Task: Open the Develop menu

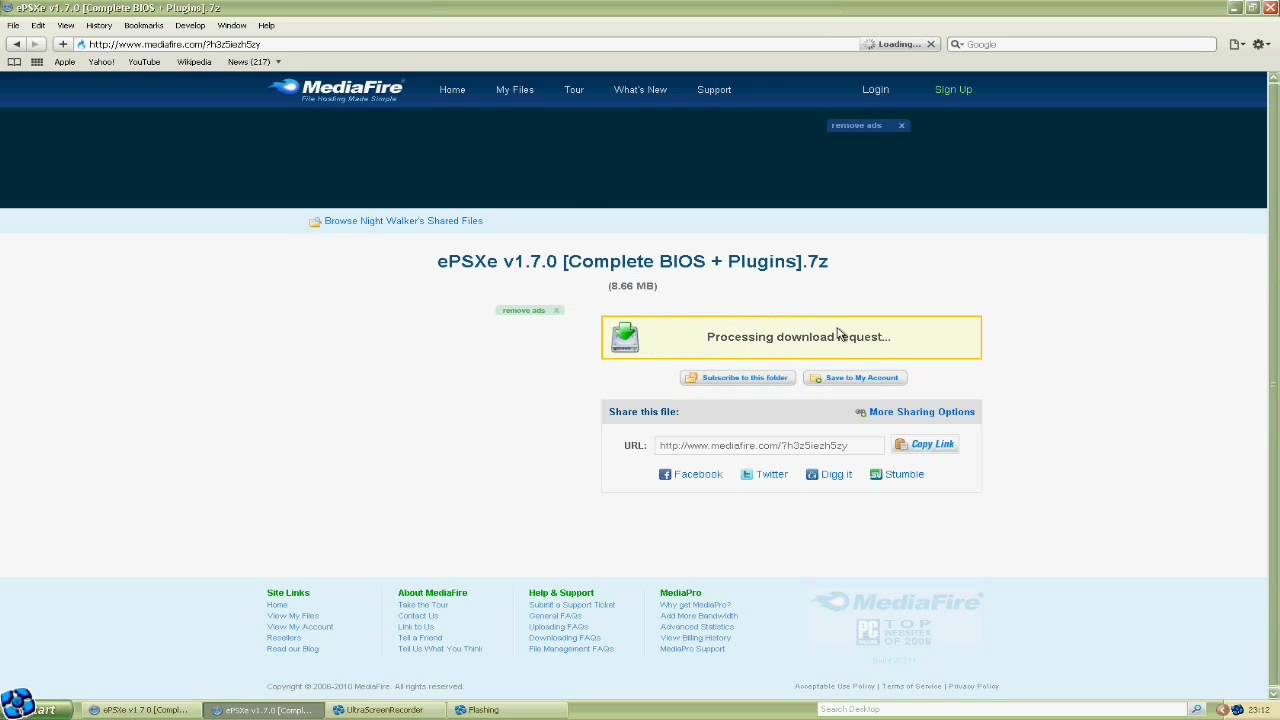Action: click(x=190, y=25)
